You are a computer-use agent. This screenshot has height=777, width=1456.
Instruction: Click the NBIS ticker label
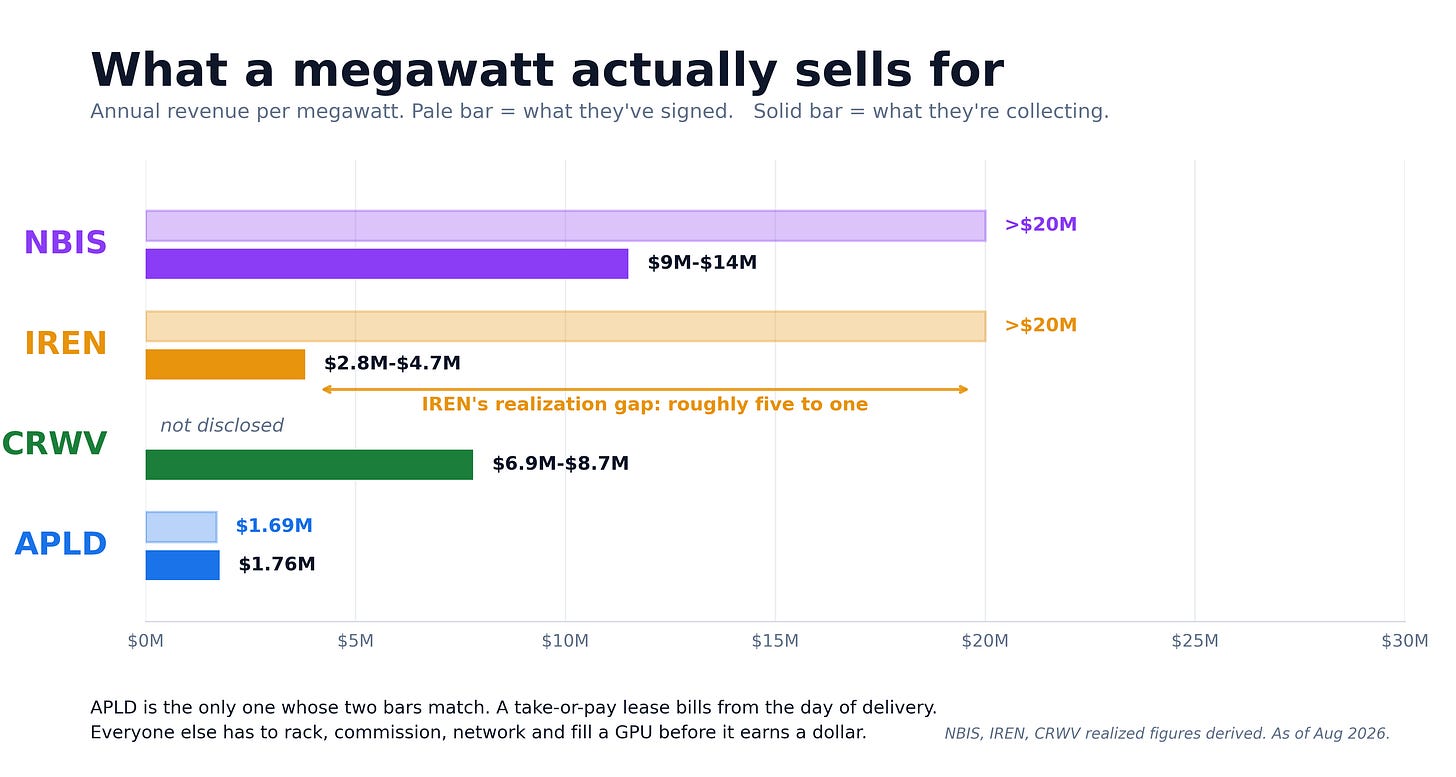[x=65, y=243]
